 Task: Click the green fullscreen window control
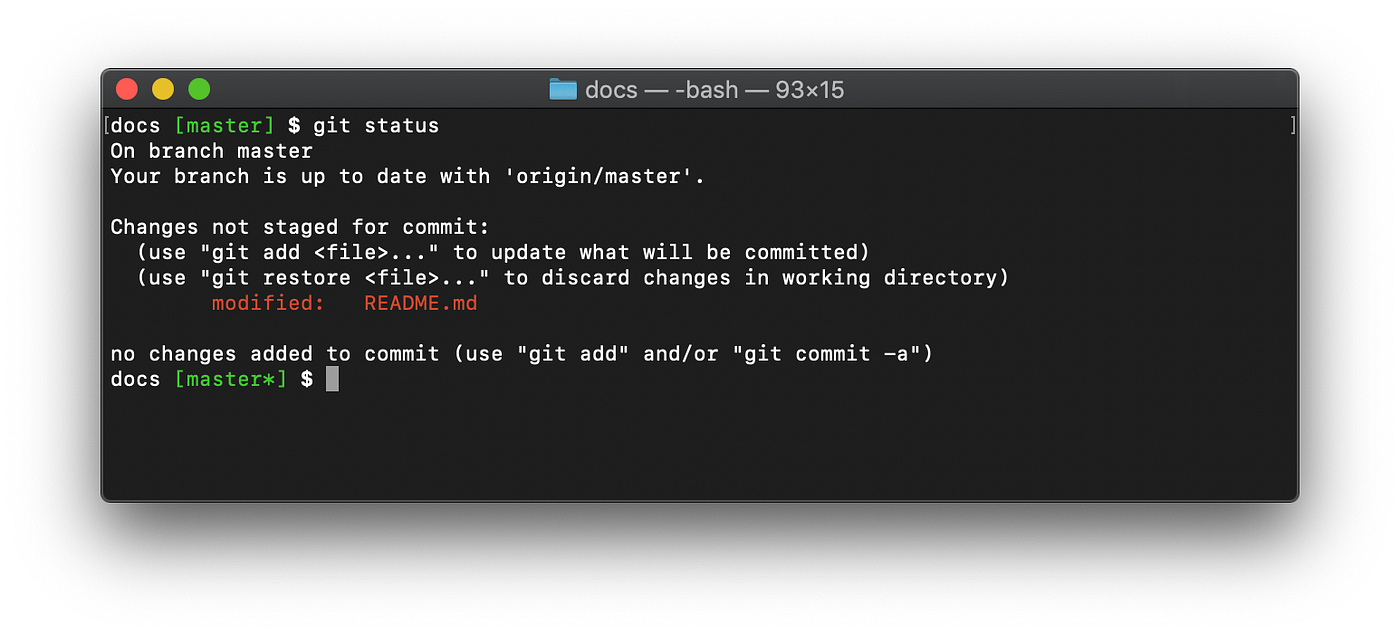tap(199, 88)
